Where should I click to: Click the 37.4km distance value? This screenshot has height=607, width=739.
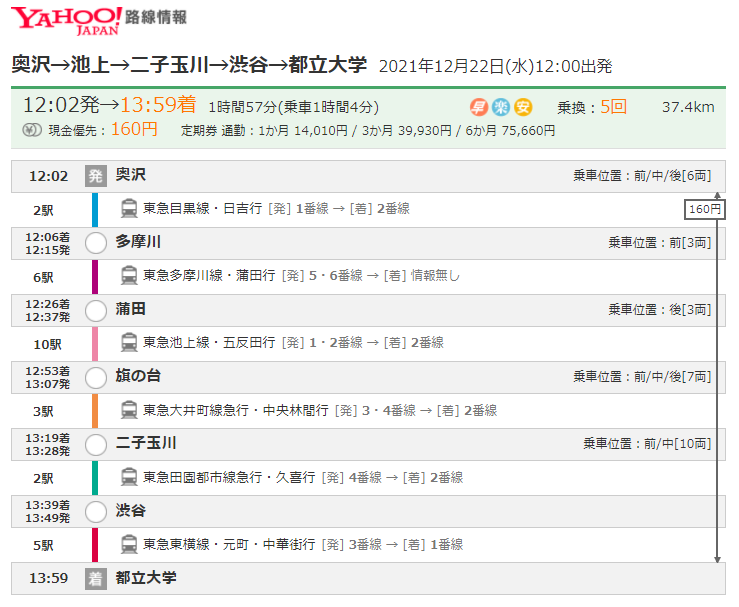point(688,107)
